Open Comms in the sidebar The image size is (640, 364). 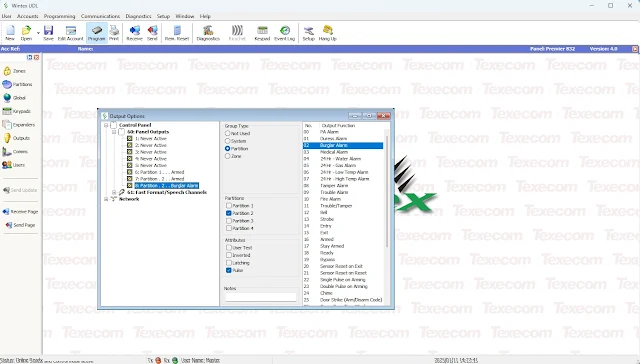pos(15,152)
